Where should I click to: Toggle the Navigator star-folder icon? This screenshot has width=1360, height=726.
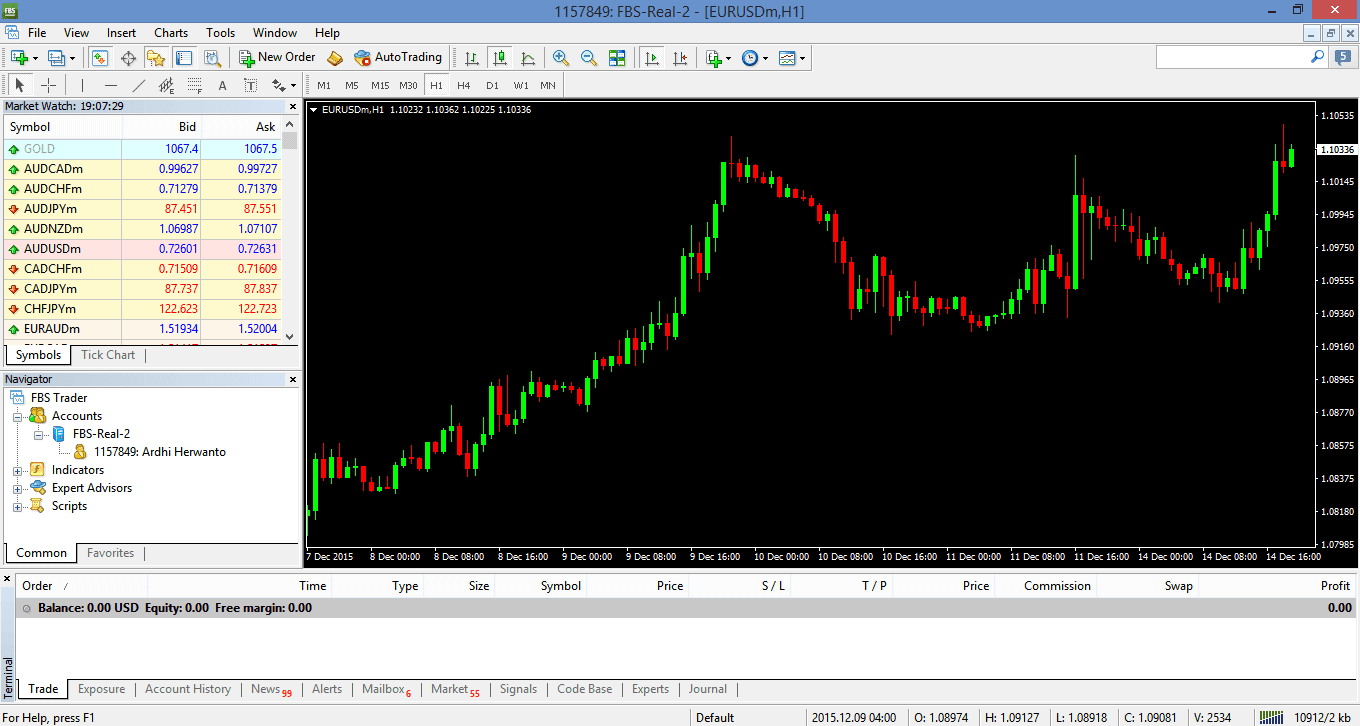(x=155, y=58)
